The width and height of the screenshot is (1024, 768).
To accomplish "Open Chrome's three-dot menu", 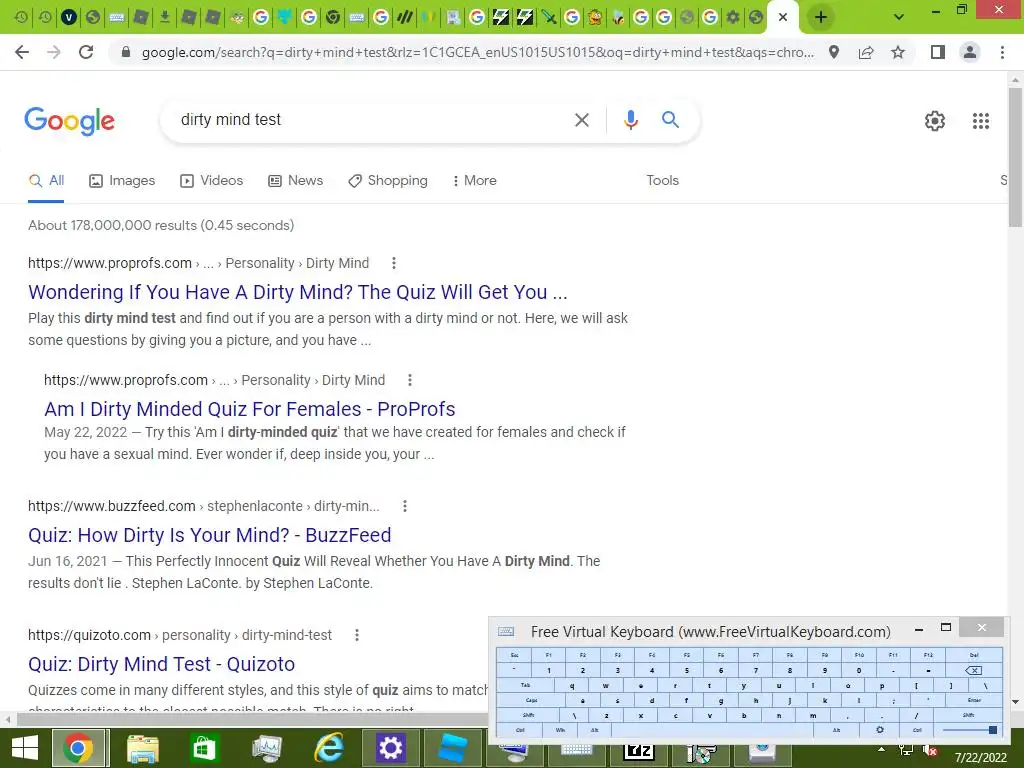I will [x=1002, y=52].
